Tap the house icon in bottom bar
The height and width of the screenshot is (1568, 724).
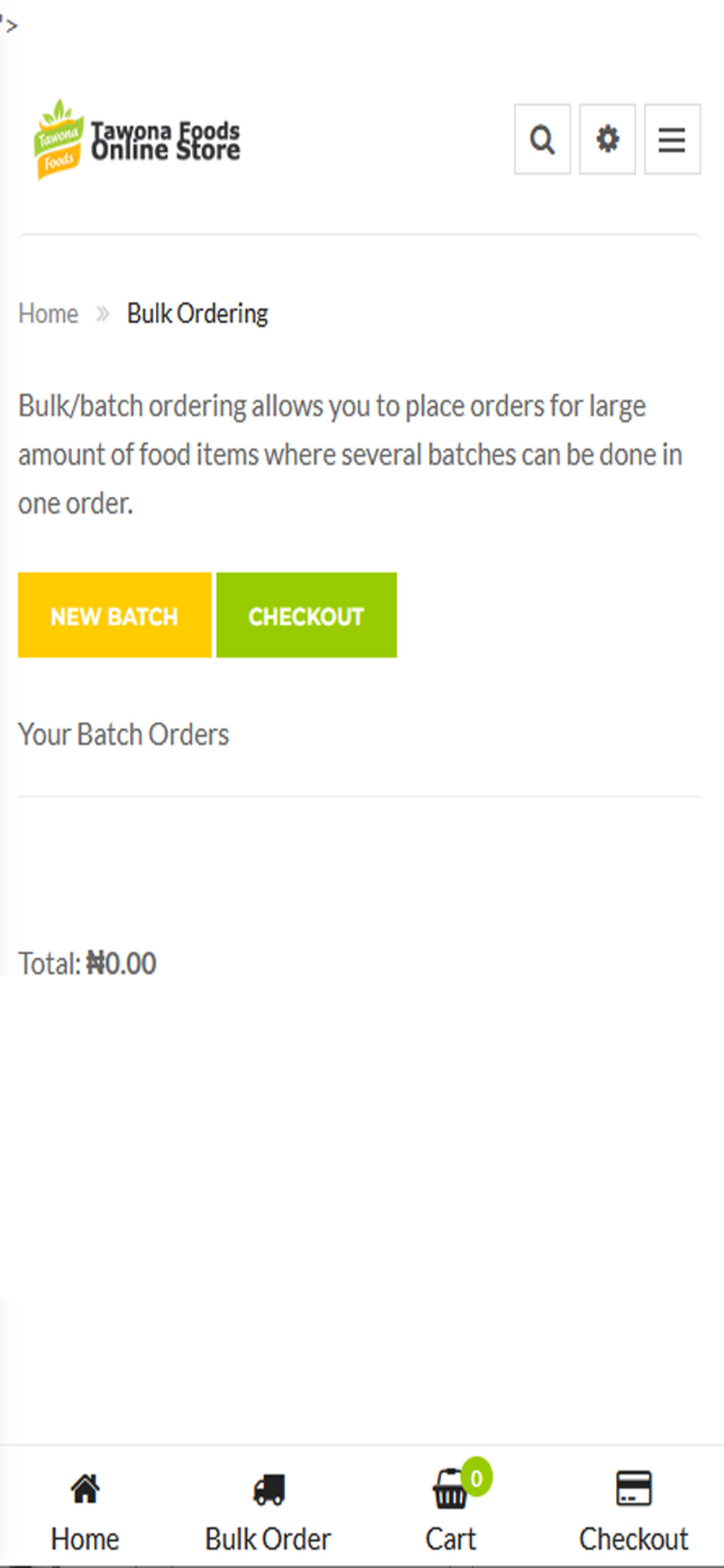(85, 1488)
